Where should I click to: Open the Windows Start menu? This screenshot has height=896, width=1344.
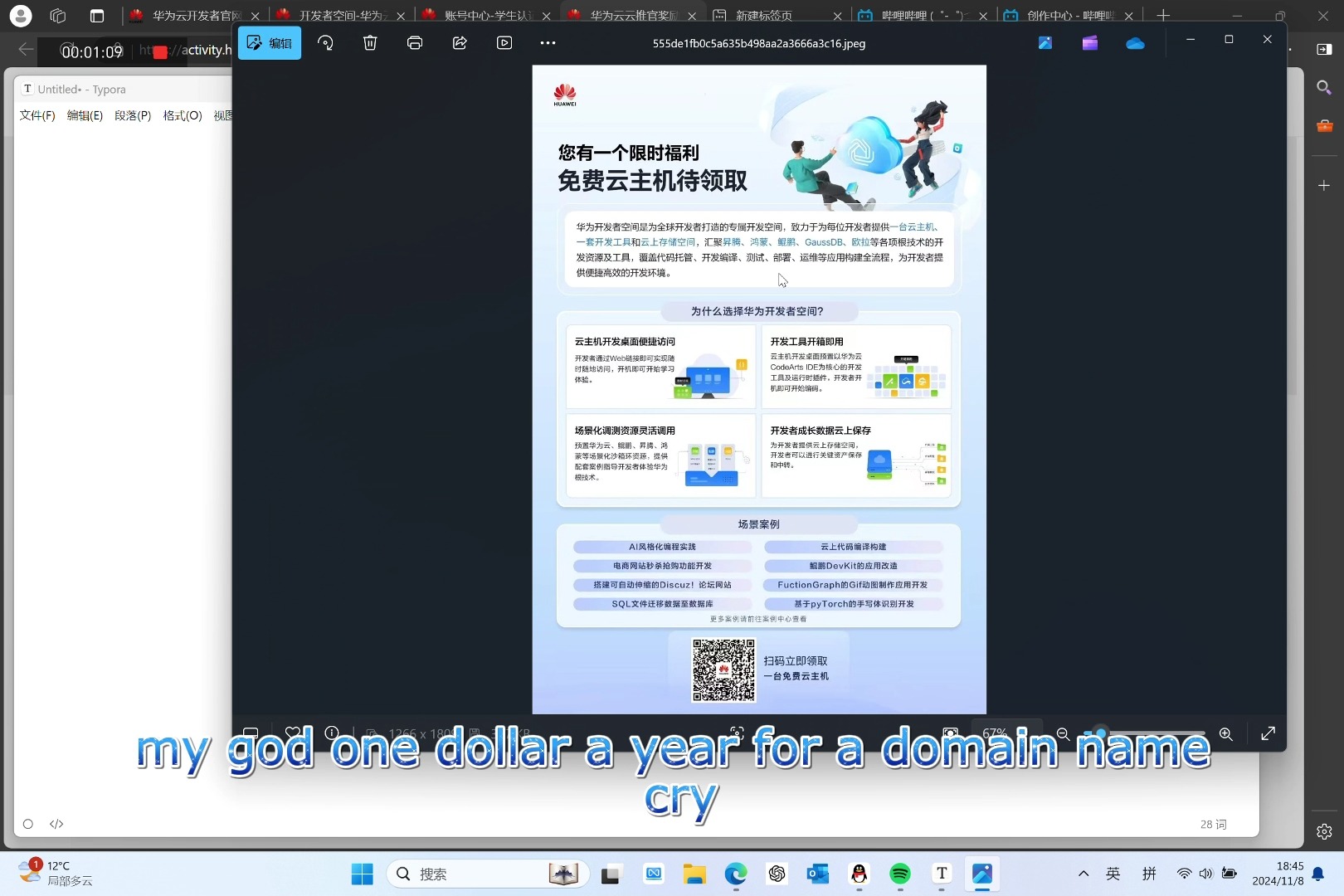tap(362, 874)
